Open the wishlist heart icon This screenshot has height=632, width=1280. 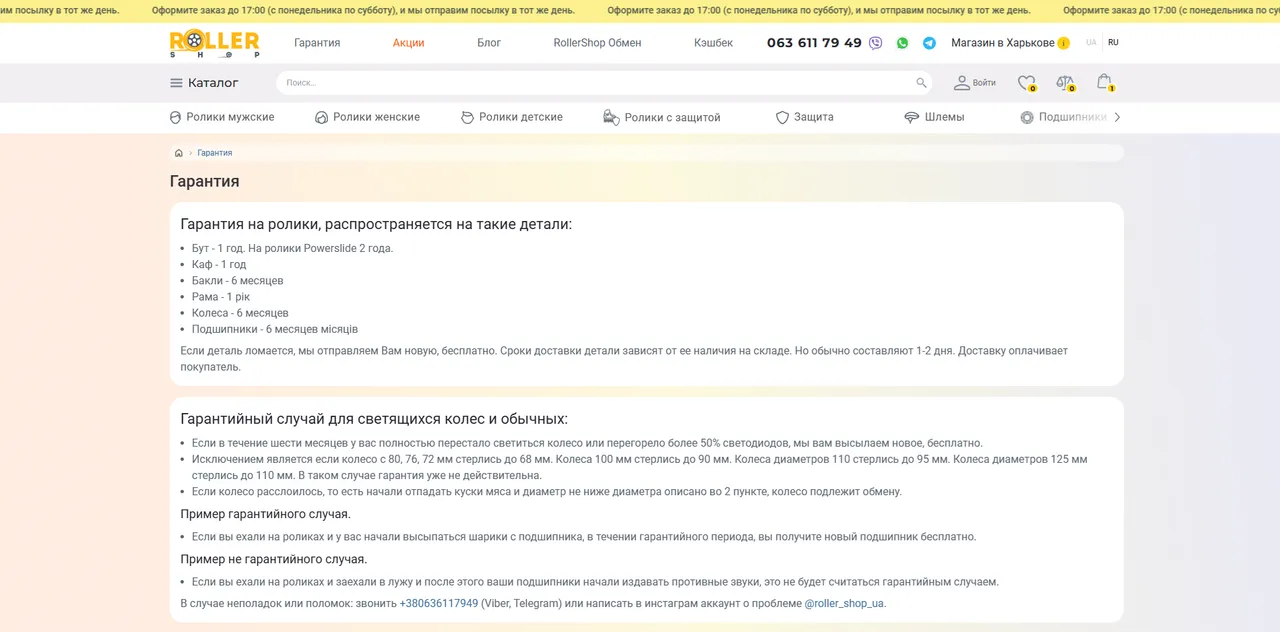click(1026, 83)
